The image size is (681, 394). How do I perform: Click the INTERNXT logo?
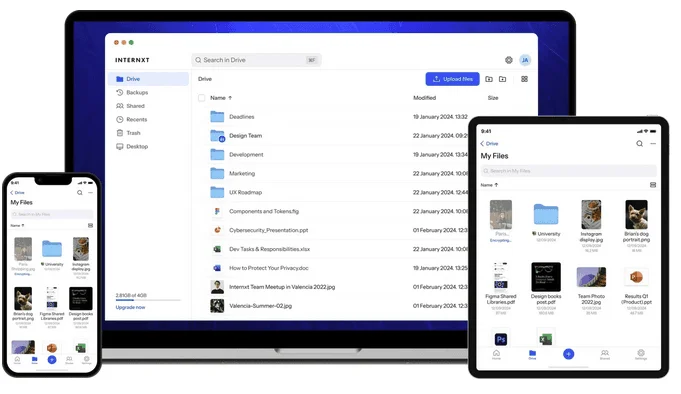pos(132,60)
